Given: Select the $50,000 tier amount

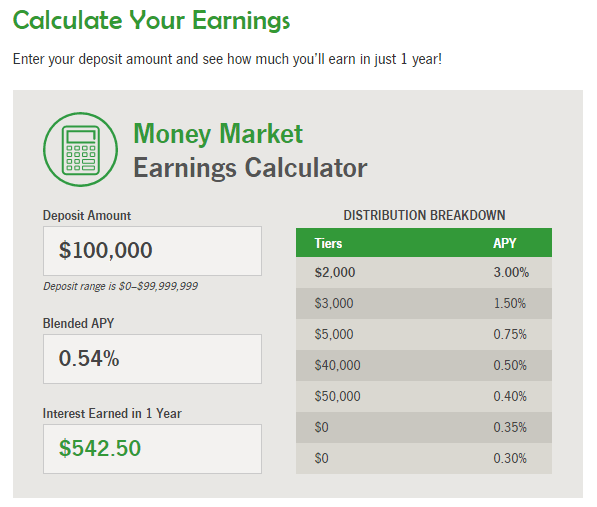Looking at the screenshot, I should pyautogui.click(x=337, y=396).
